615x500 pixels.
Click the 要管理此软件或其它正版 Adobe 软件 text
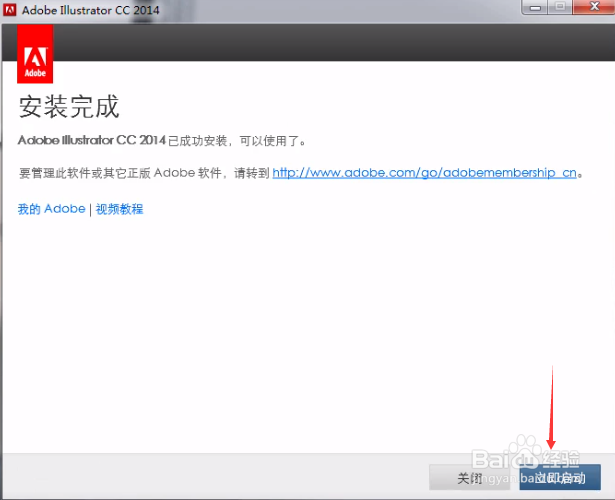pos(120,173)
